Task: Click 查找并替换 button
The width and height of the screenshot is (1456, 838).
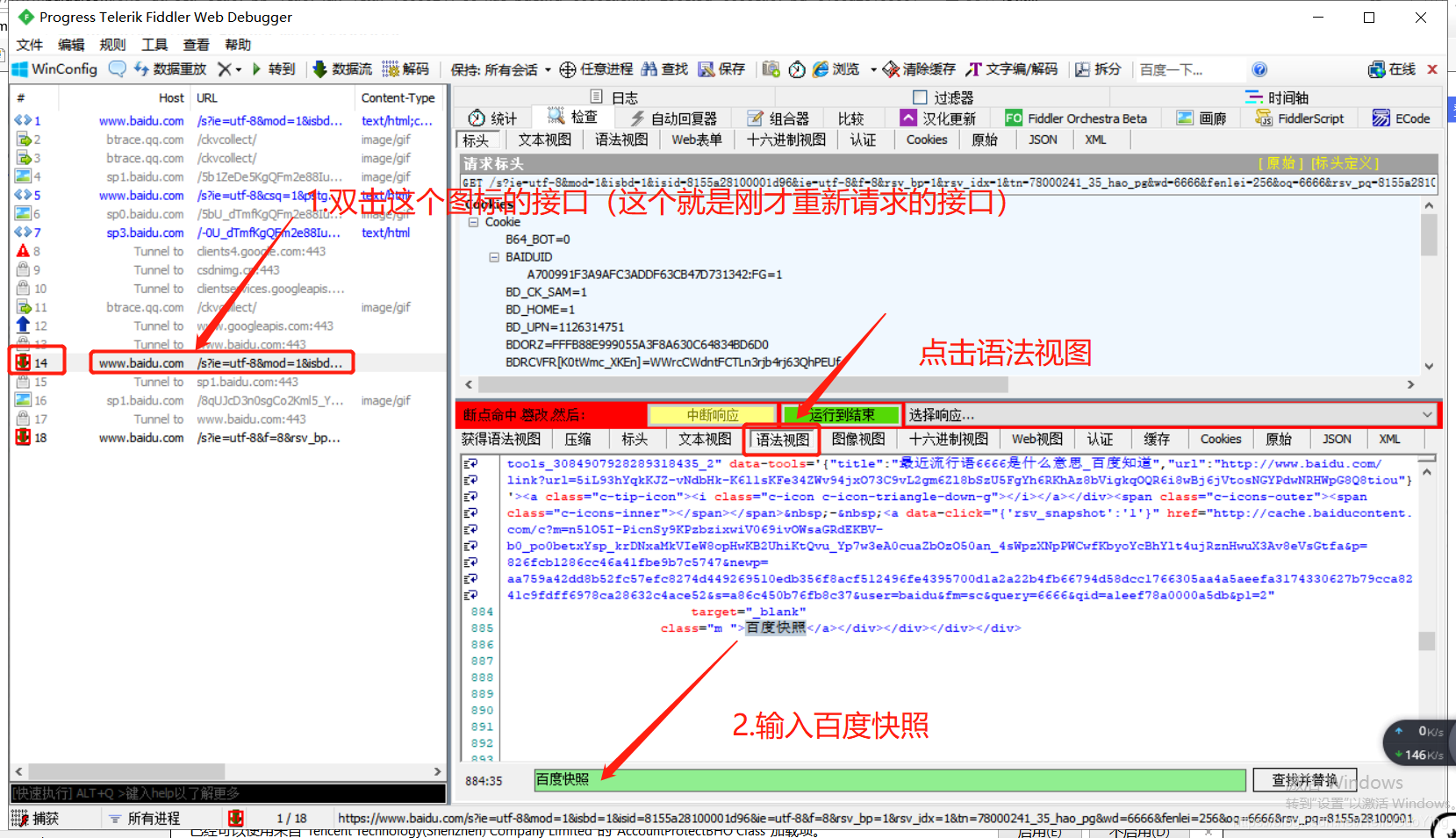Action: pyautogui.click(x=1305, y=780)
